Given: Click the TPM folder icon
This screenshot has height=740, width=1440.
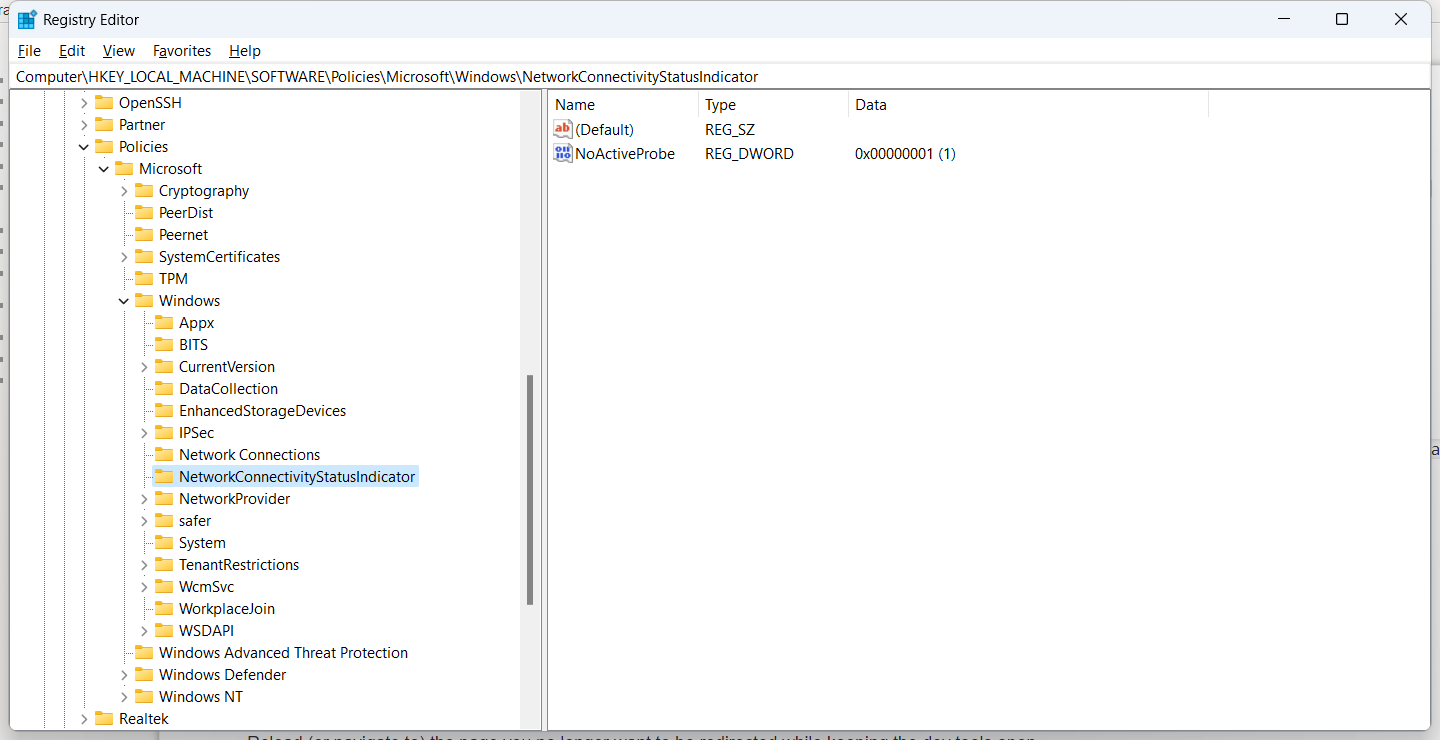Looking at the screenshot, I should (145, 278).
